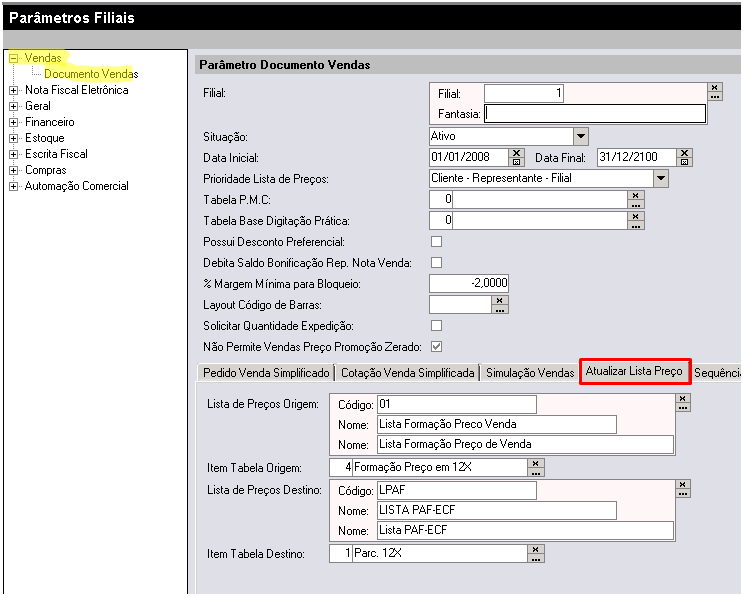Image resolution: width=743 pixels, height=596 pixels.
Task: Toggle Solicitar Quantidade Expedição checkbox
Action: coord(436,325)
